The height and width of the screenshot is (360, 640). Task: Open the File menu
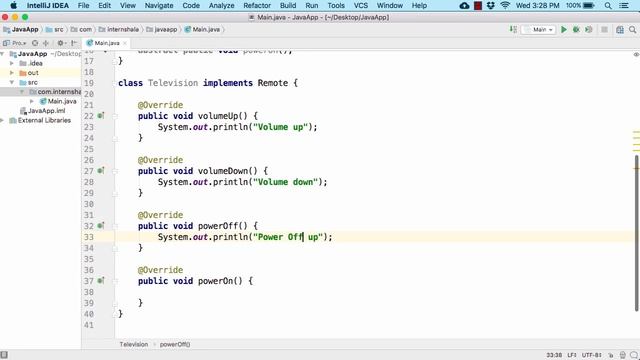83,5
